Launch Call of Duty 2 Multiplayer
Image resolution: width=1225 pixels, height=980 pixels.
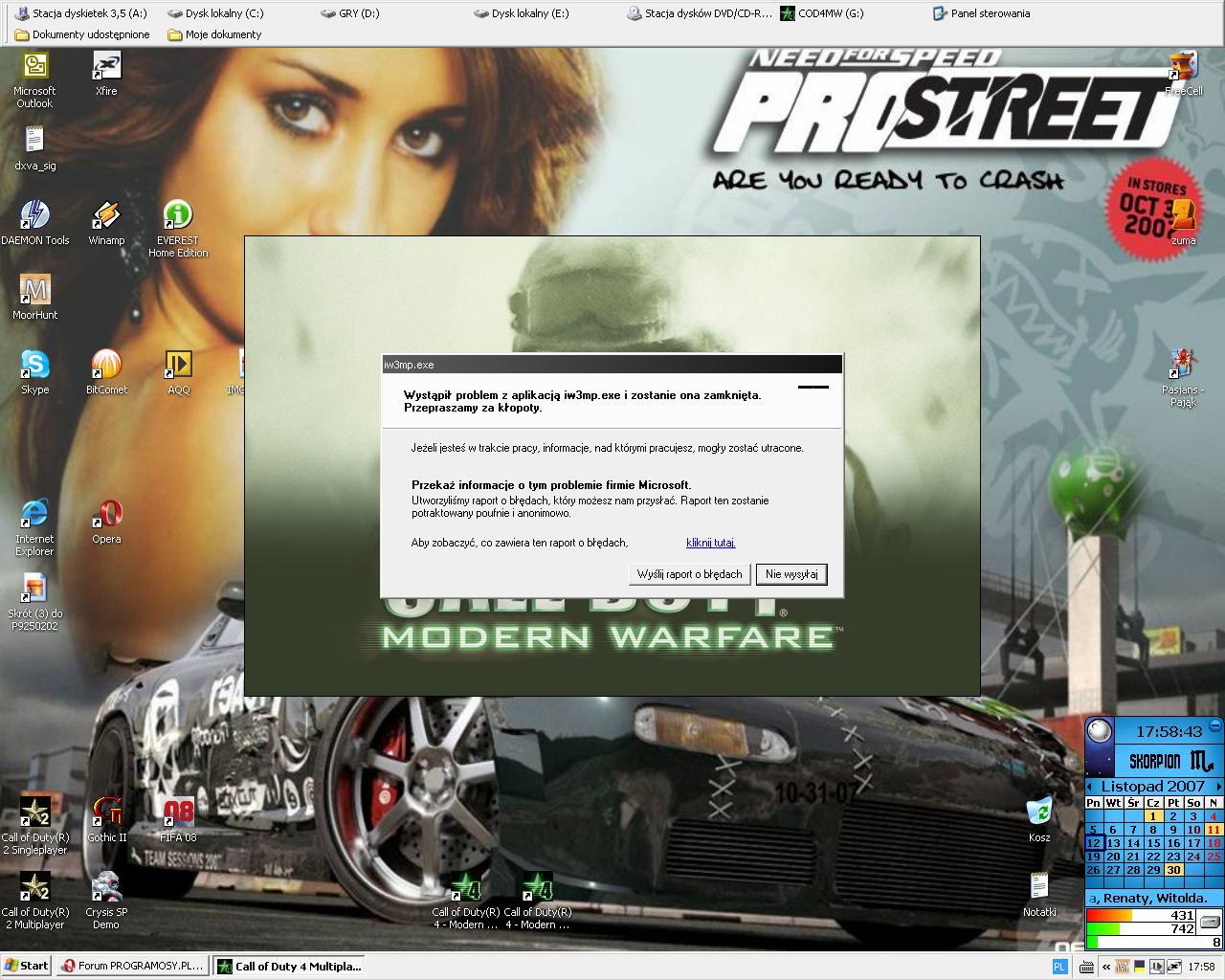tap(34, 901)
